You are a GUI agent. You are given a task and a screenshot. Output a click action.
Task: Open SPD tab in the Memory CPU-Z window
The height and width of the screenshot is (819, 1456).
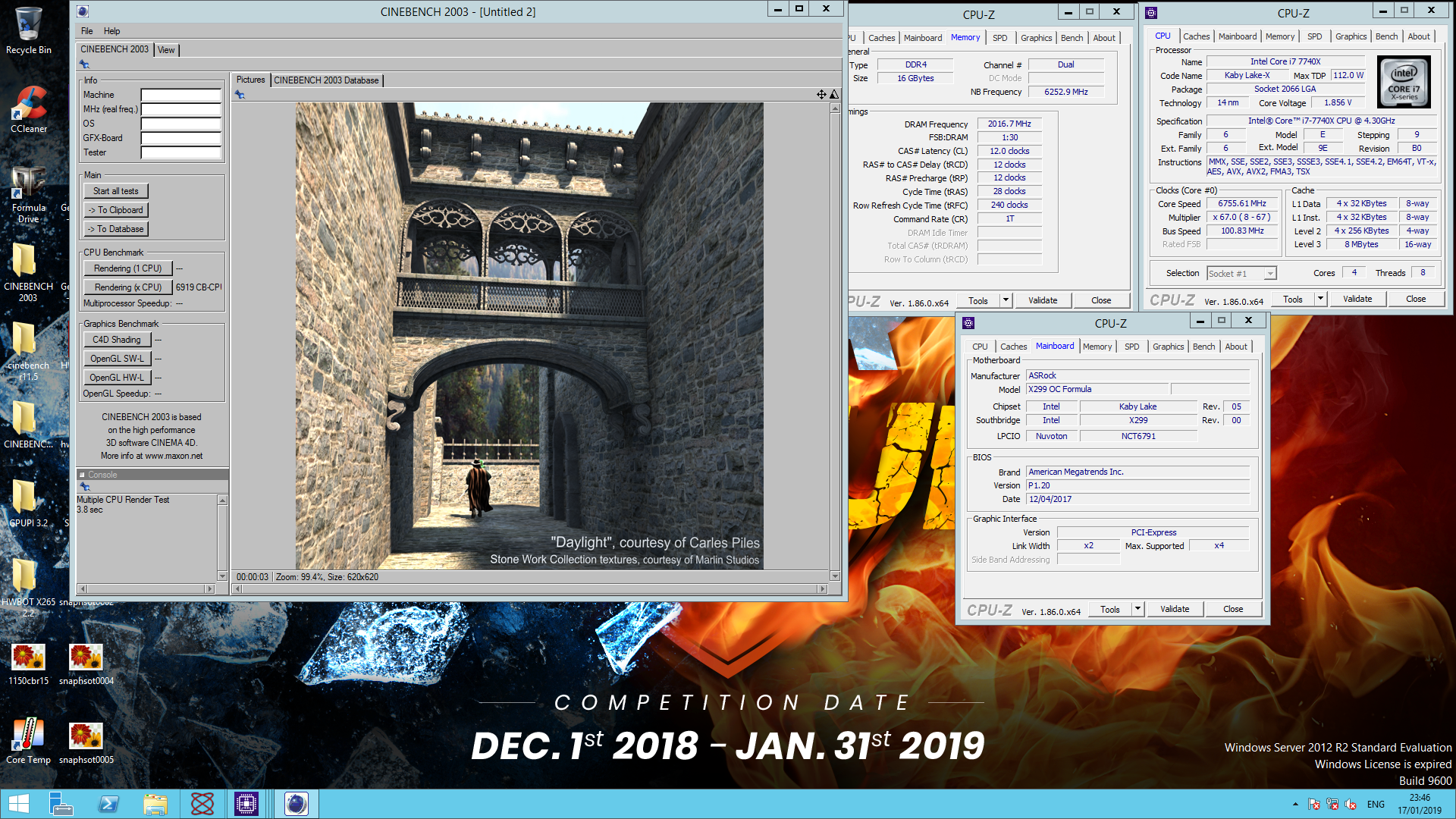click(x=1000, y=38)
